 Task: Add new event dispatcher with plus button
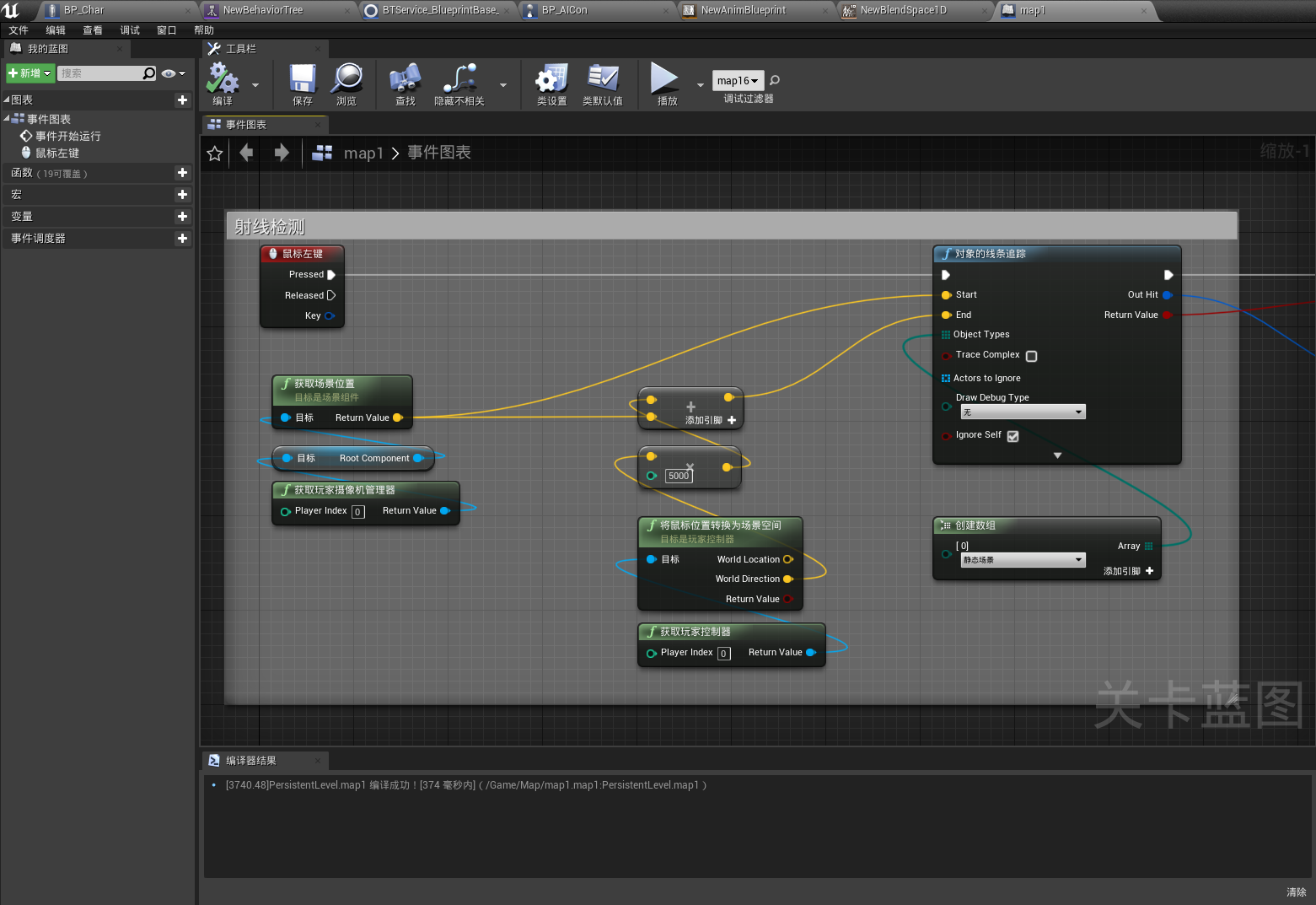(182, 238)
